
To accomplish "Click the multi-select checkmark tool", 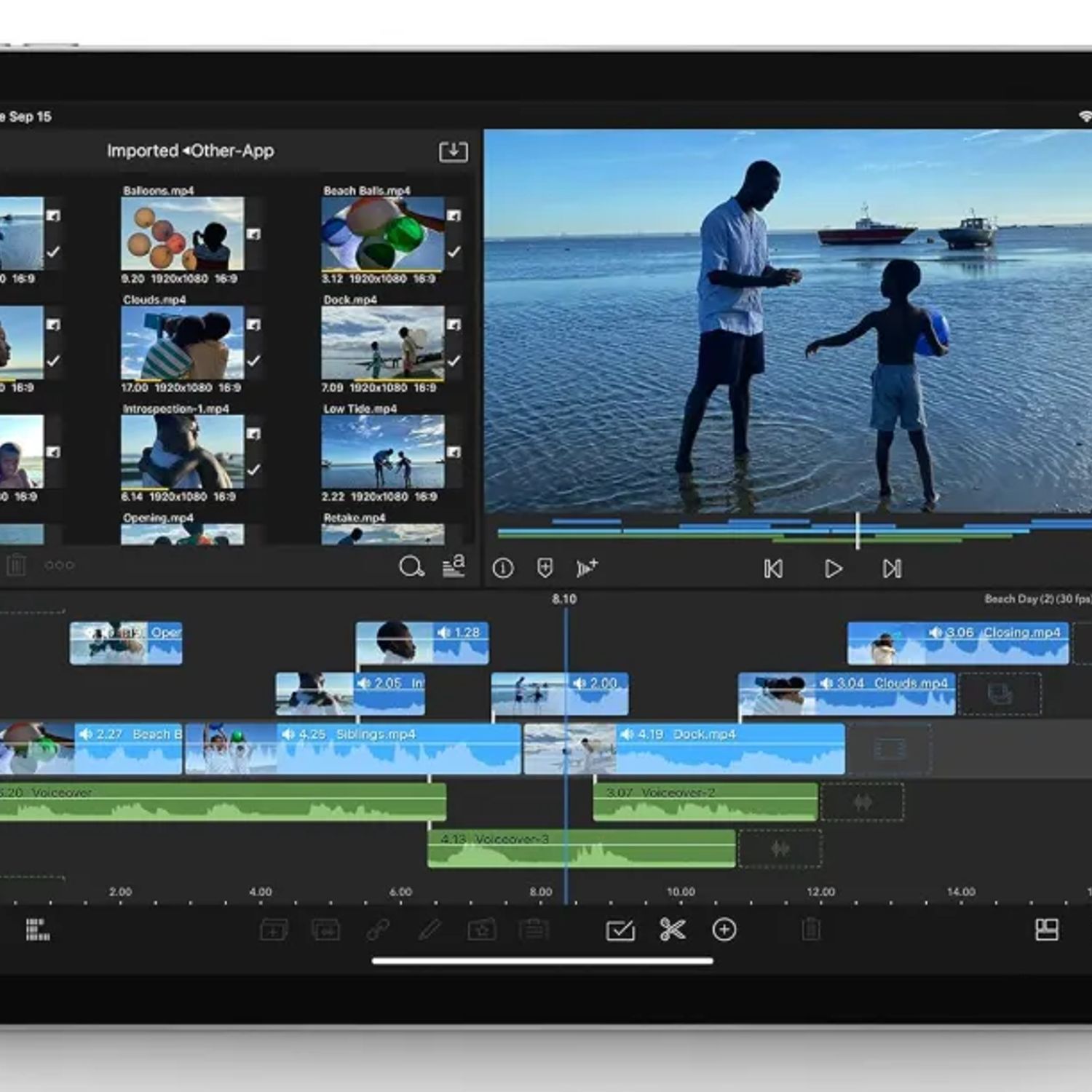I will [620, 930].
